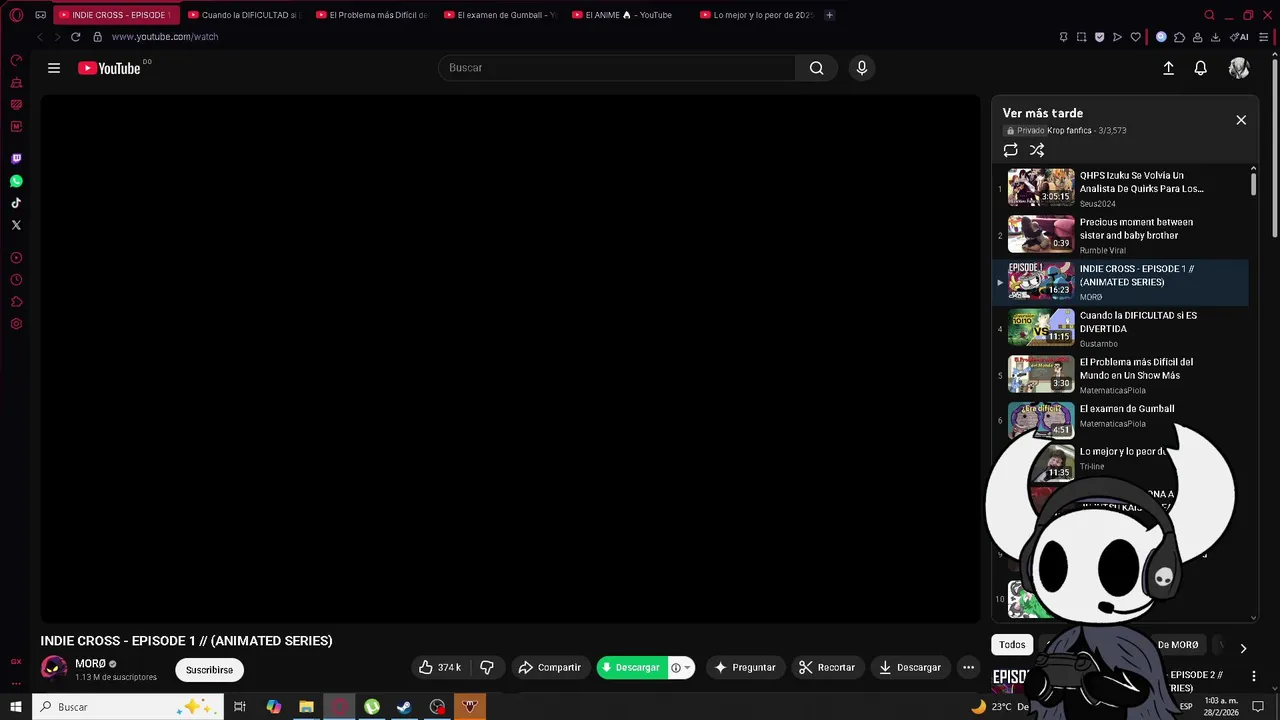1280x720 pixels.
Task: Open GX Control speedometer icon in sidebar
Action: pyautogui.click(x=16, y=61)
